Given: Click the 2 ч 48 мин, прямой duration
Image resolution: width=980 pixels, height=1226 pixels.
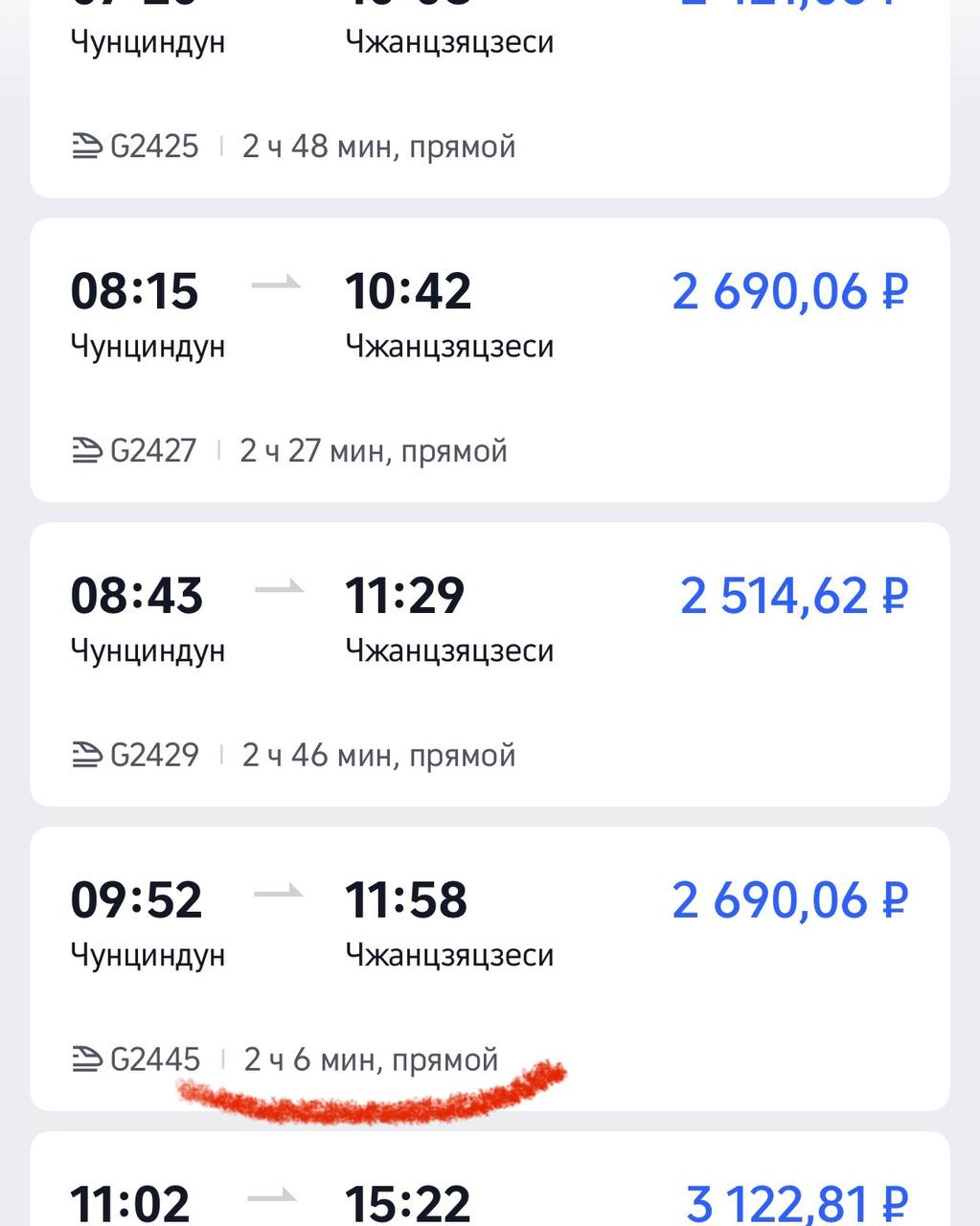Looking at the screenshot, I should click(378, 147).
